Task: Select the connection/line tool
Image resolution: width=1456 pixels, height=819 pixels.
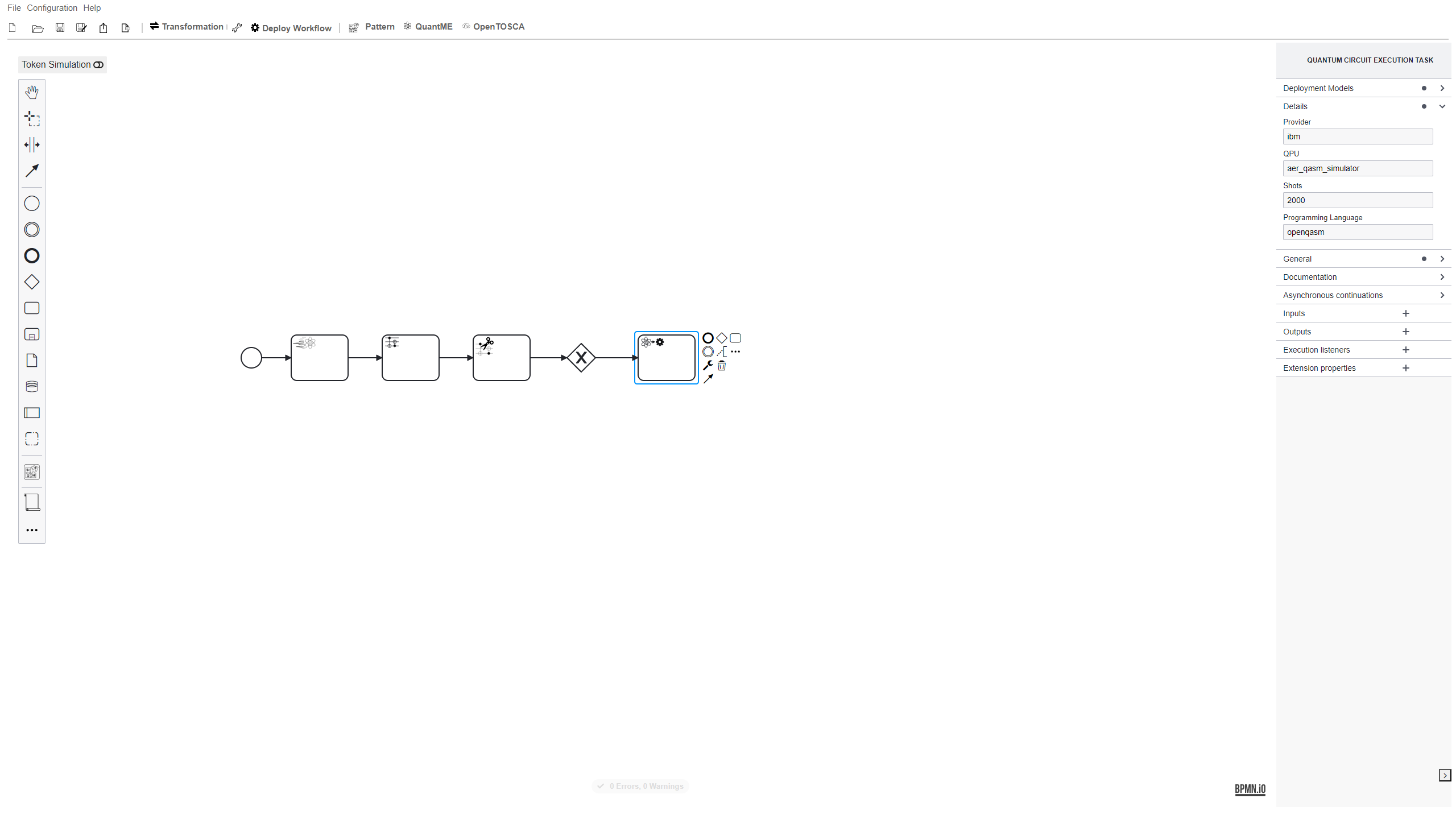Action: pos(32,170)
